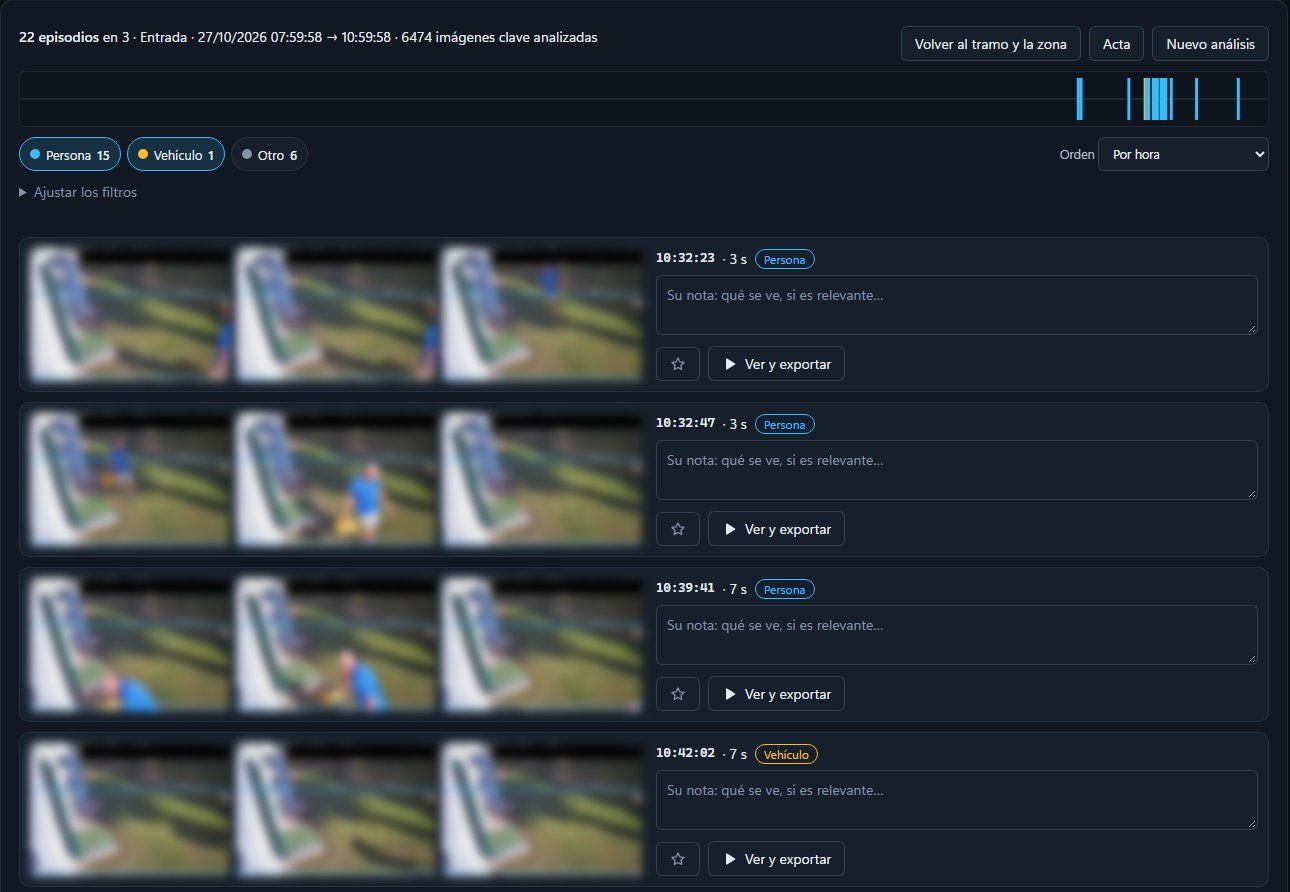Image resolution: width=1290 pixels, height=892 pixels.
Task: Focus the note field for 10:32:23 episode
Action: point(956,305)
